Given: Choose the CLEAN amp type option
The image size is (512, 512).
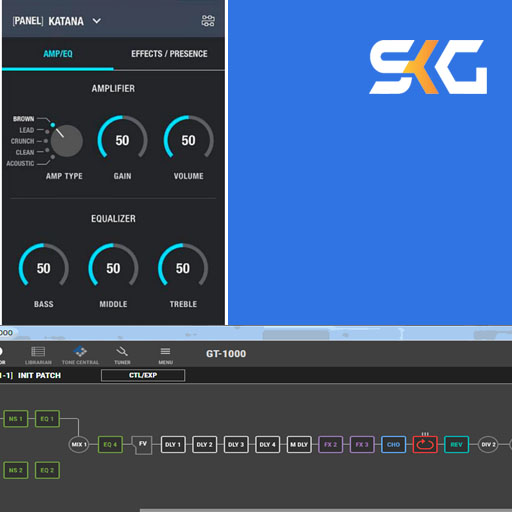Looking at the screenshot, I should pyautogui.click(x=25, y=152).
